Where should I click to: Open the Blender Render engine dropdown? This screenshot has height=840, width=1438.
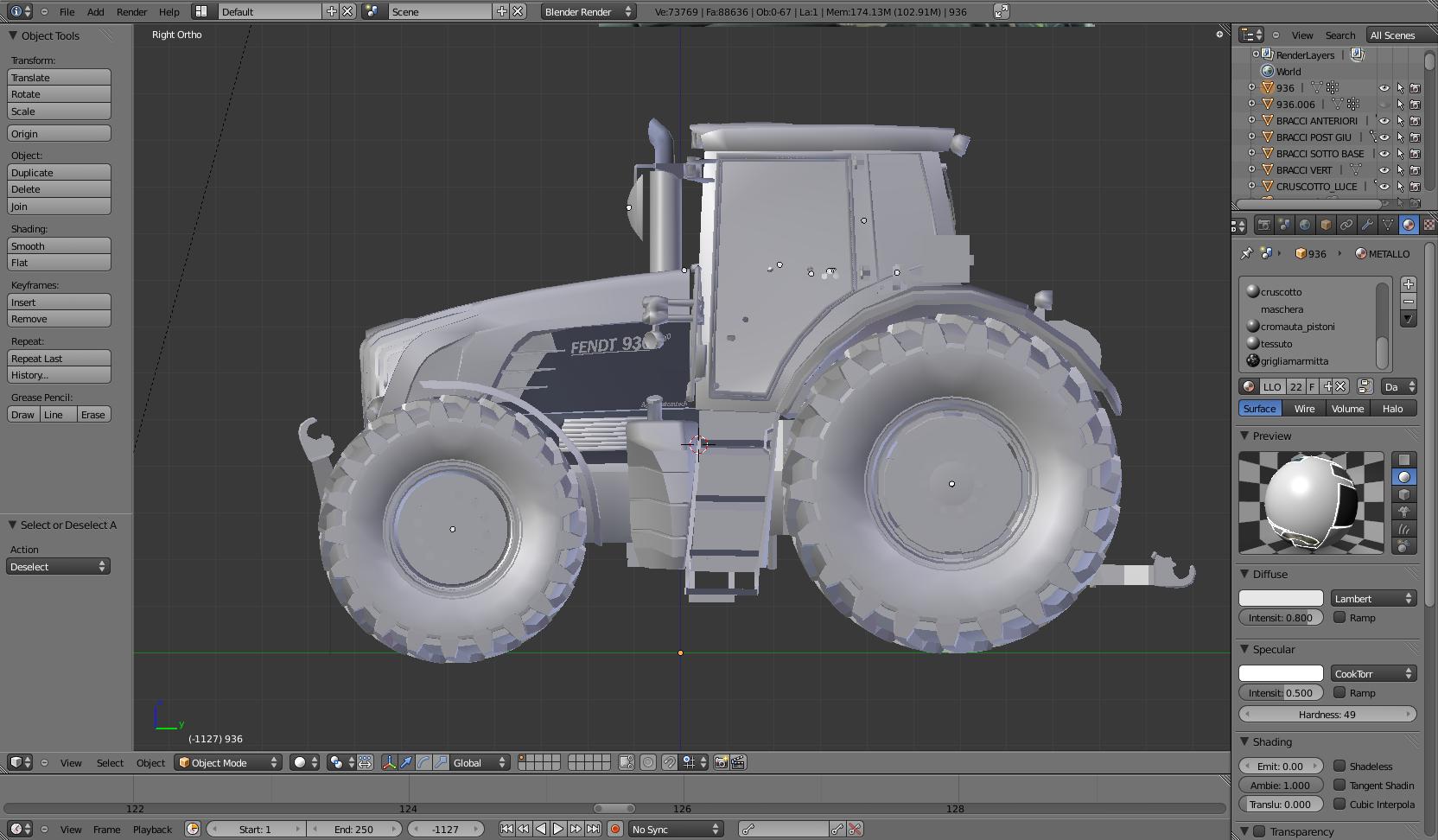tap(588, 11)
